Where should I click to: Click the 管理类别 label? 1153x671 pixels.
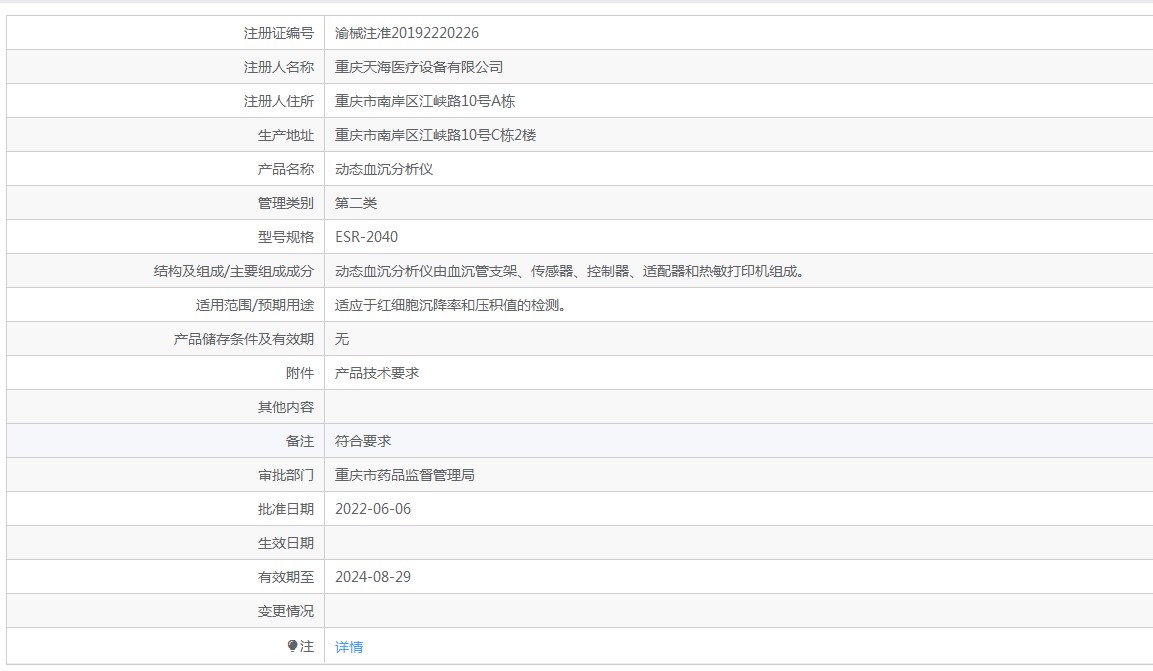tap(285, 203)
